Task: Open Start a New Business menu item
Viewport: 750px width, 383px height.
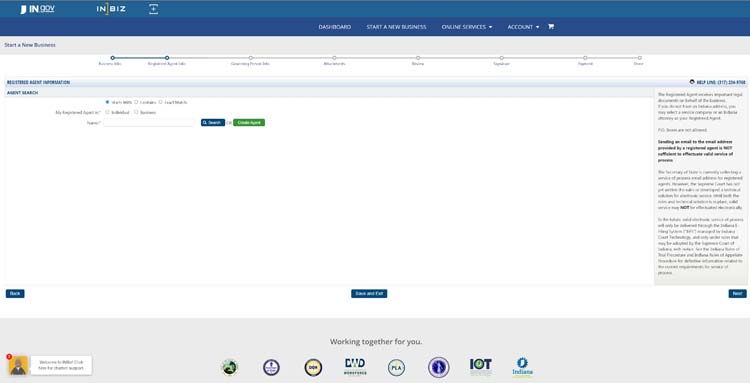Action: point(397,27)
